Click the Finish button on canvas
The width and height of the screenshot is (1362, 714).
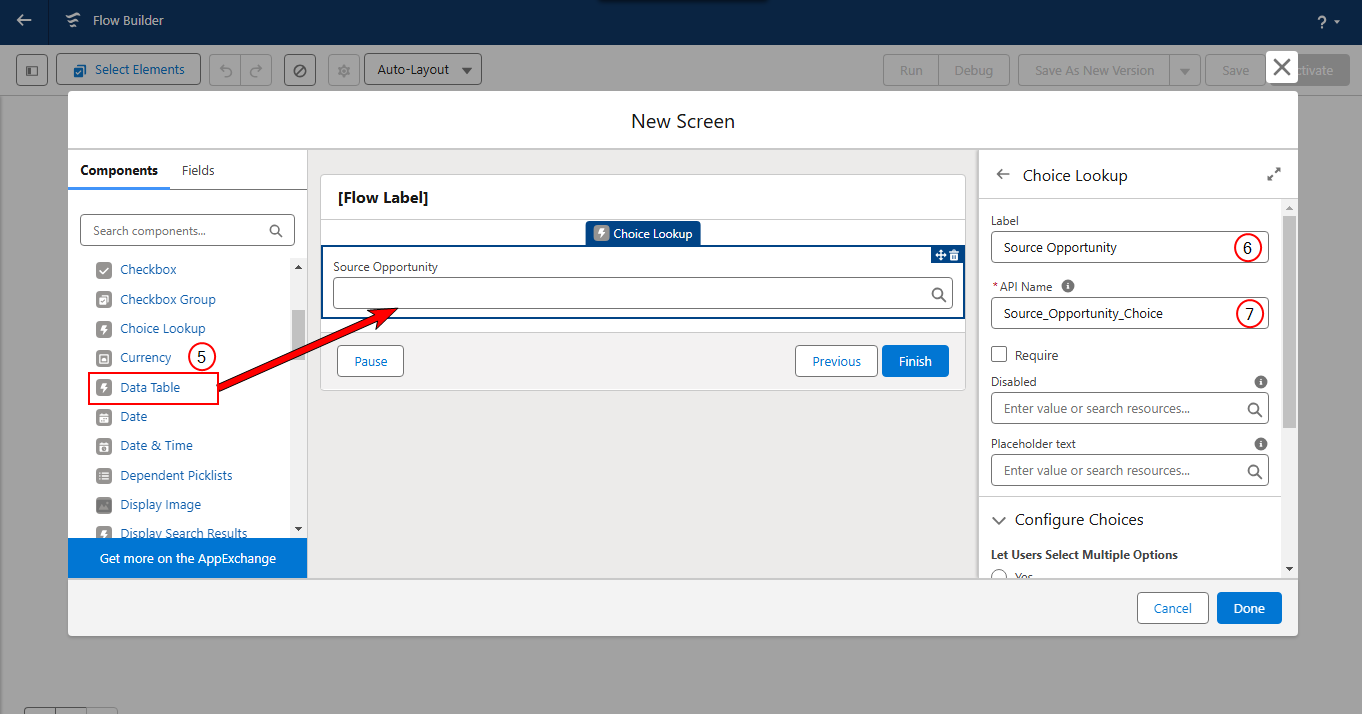(915, 361)
